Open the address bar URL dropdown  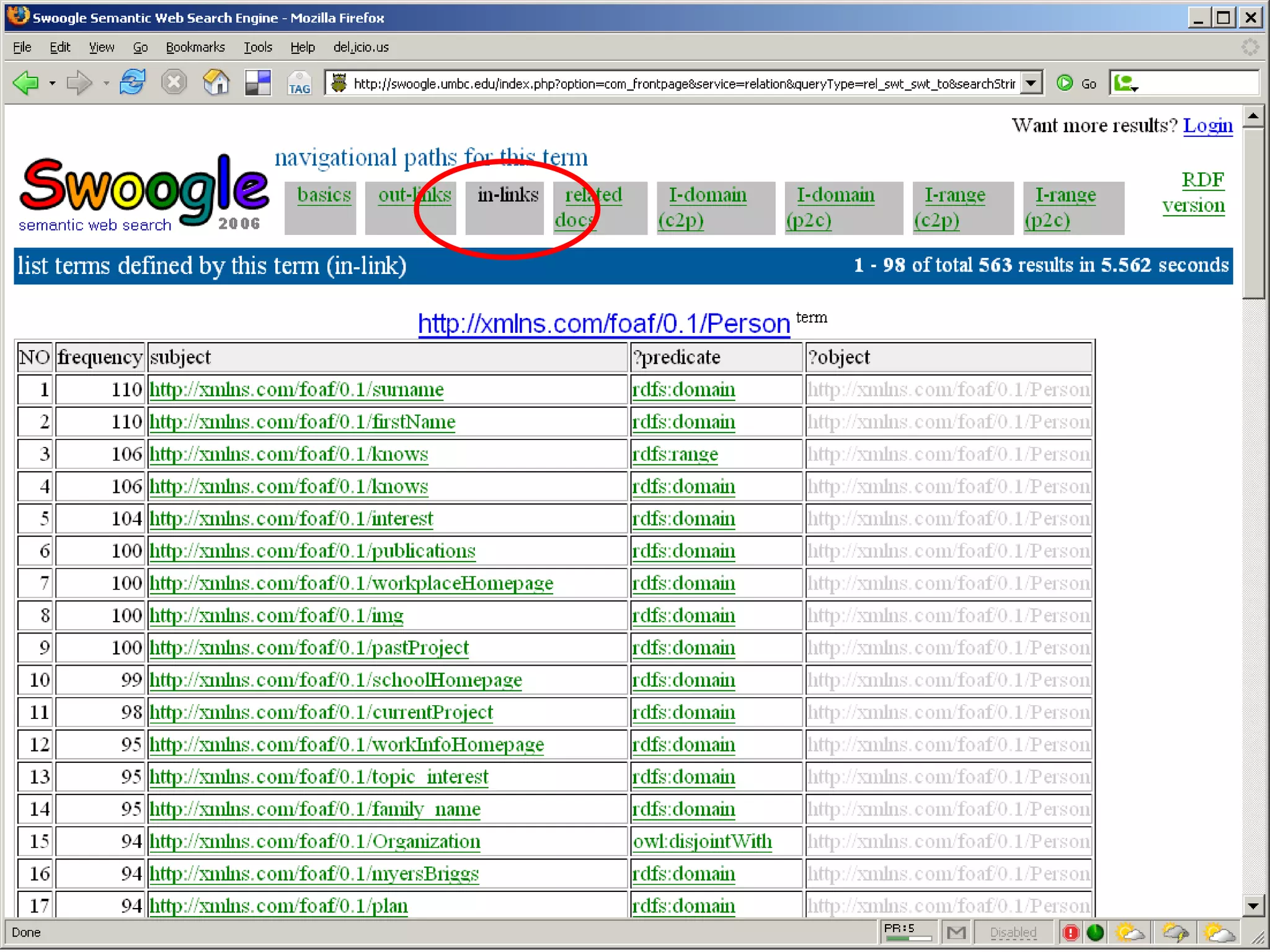tap(1030, 83)
